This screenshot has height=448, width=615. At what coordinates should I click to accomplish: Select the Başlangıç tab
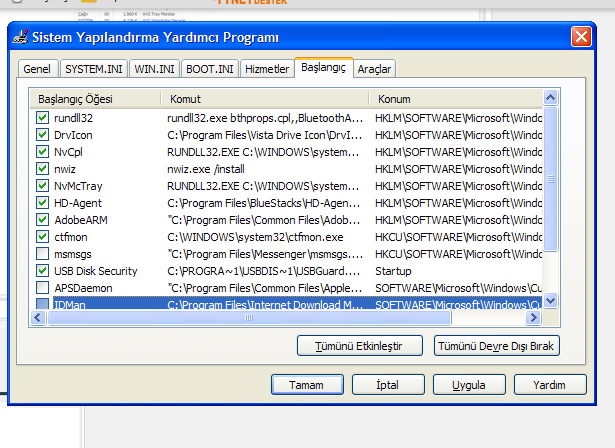pyautogui.click(x=324, y=67)
